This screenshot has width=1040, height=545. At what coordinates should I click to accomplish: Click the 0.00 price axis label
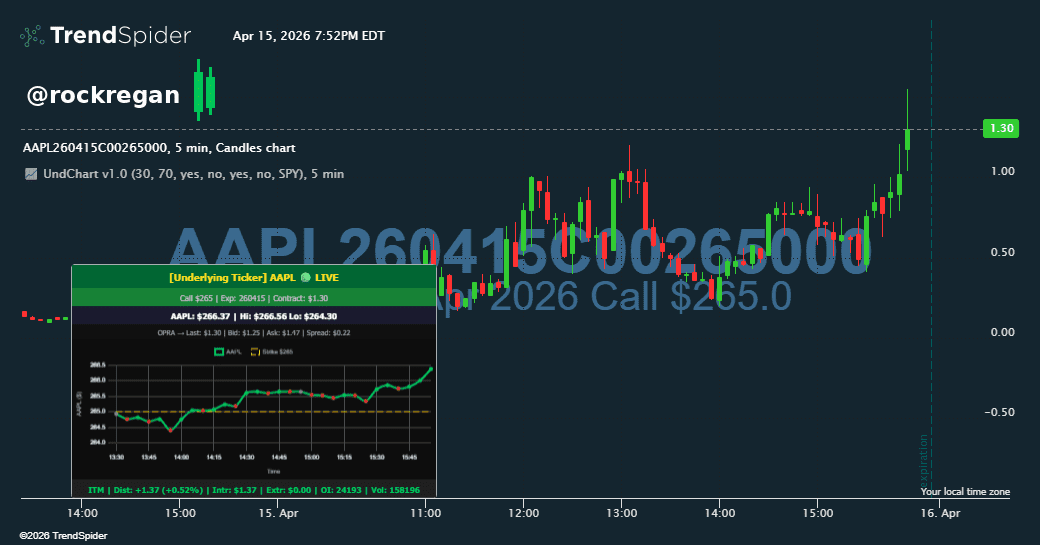pos(1003,332)
